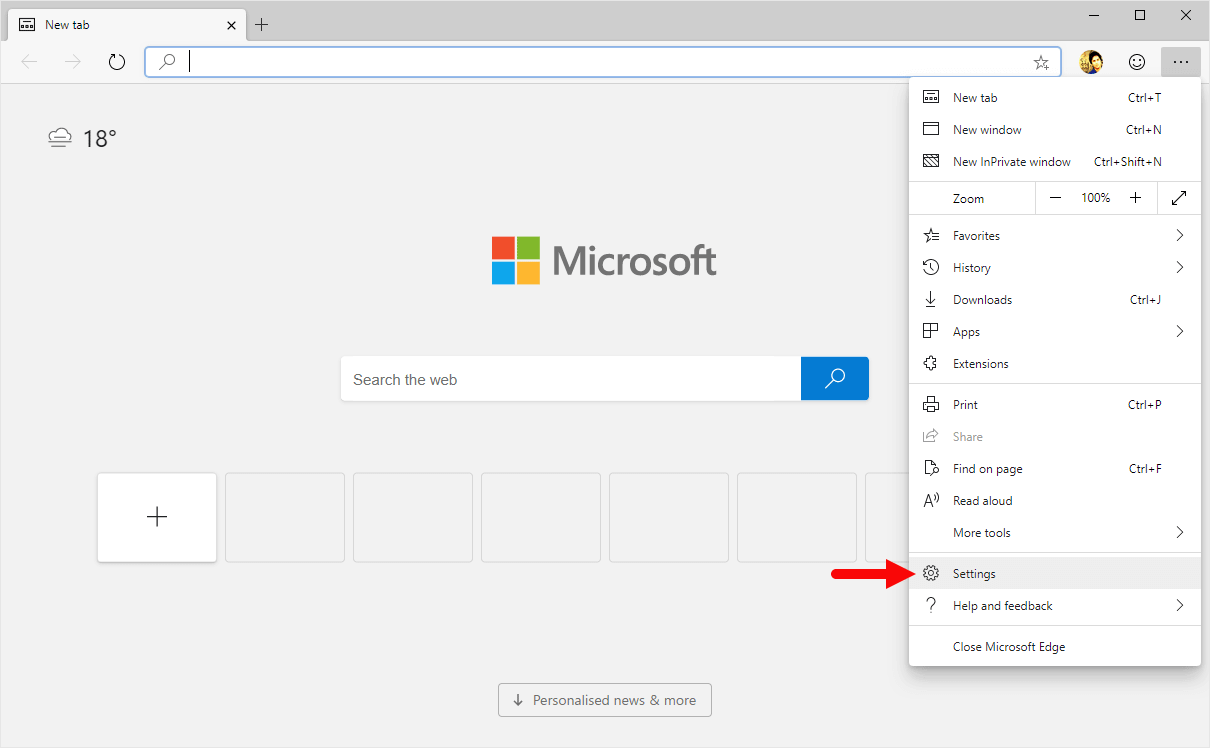Close the Edge window
The width and height of the screenshot is (1210, 748).
1186,15
